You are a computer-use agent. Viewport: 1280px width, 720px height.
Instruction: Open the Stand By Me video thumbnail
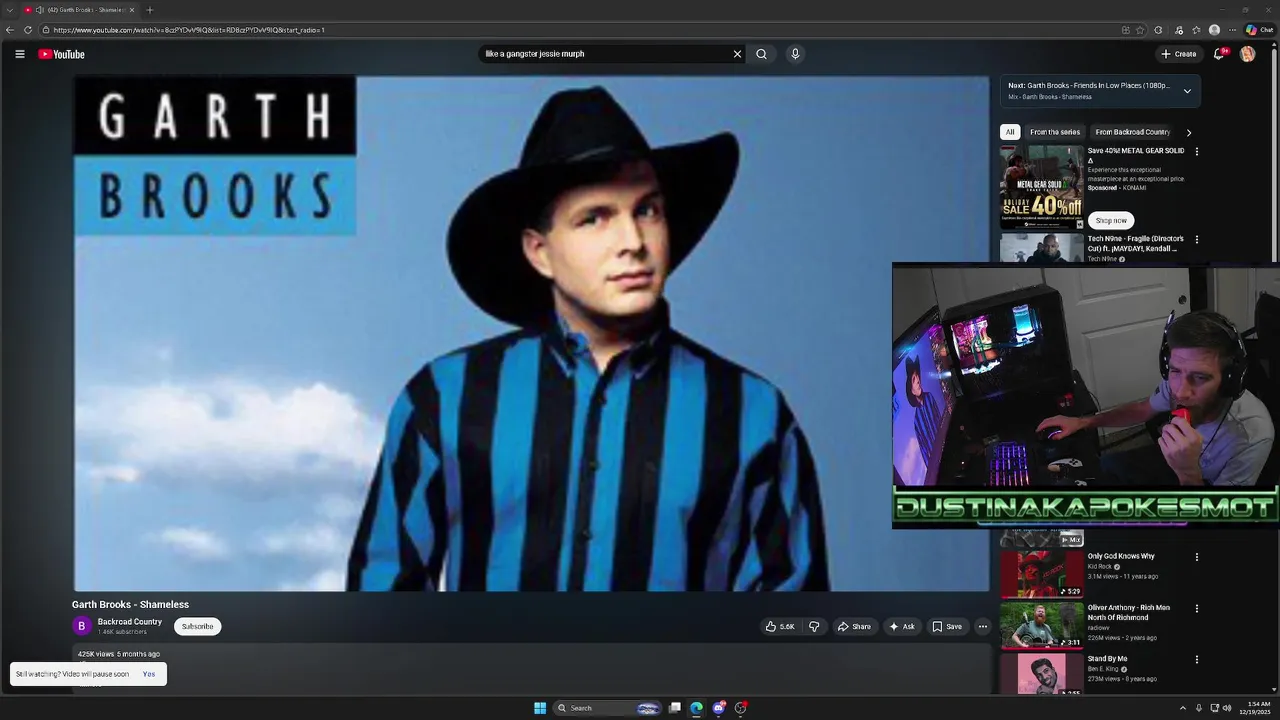pos(1041,674)
